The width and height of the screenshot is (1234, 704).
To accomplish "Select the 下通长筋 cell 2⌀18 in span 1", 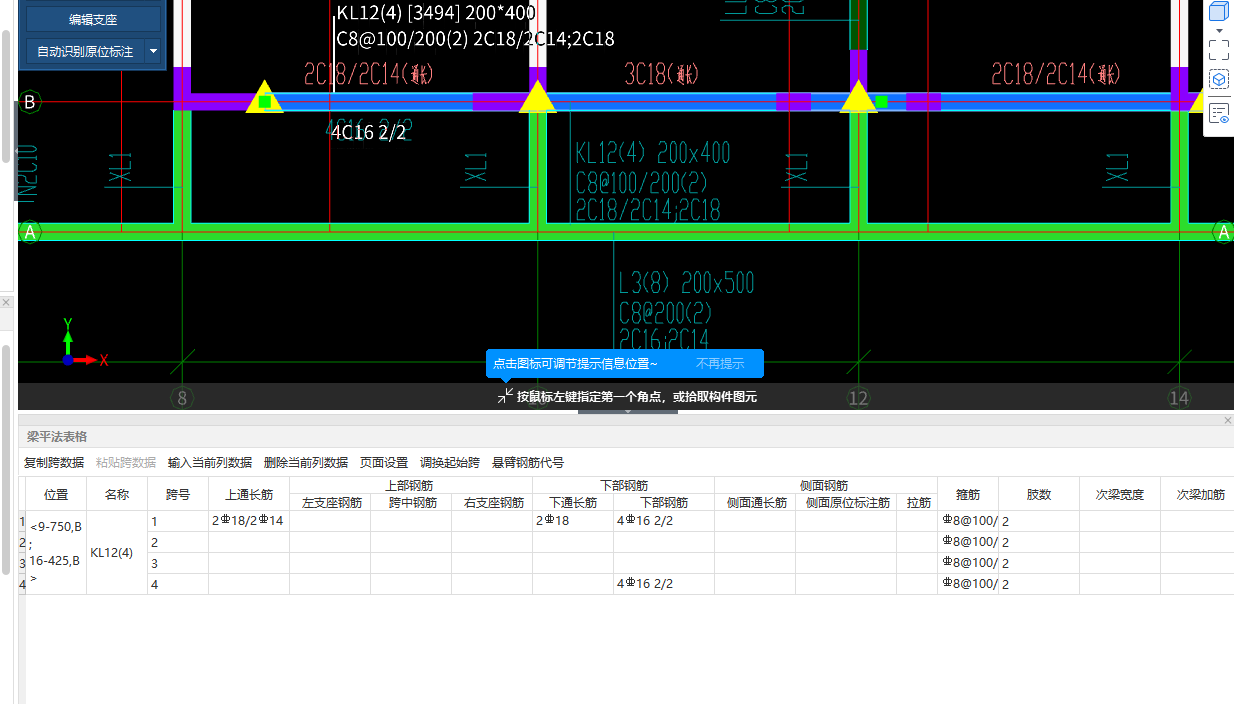I will [573, 521].
